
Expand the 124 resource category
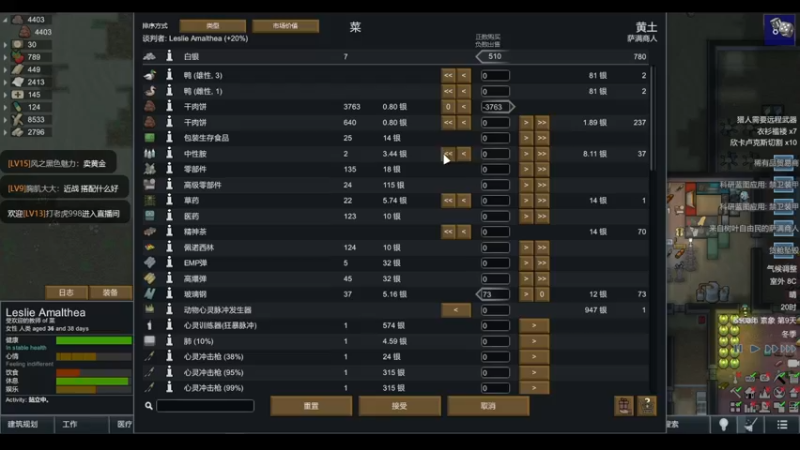6,107
